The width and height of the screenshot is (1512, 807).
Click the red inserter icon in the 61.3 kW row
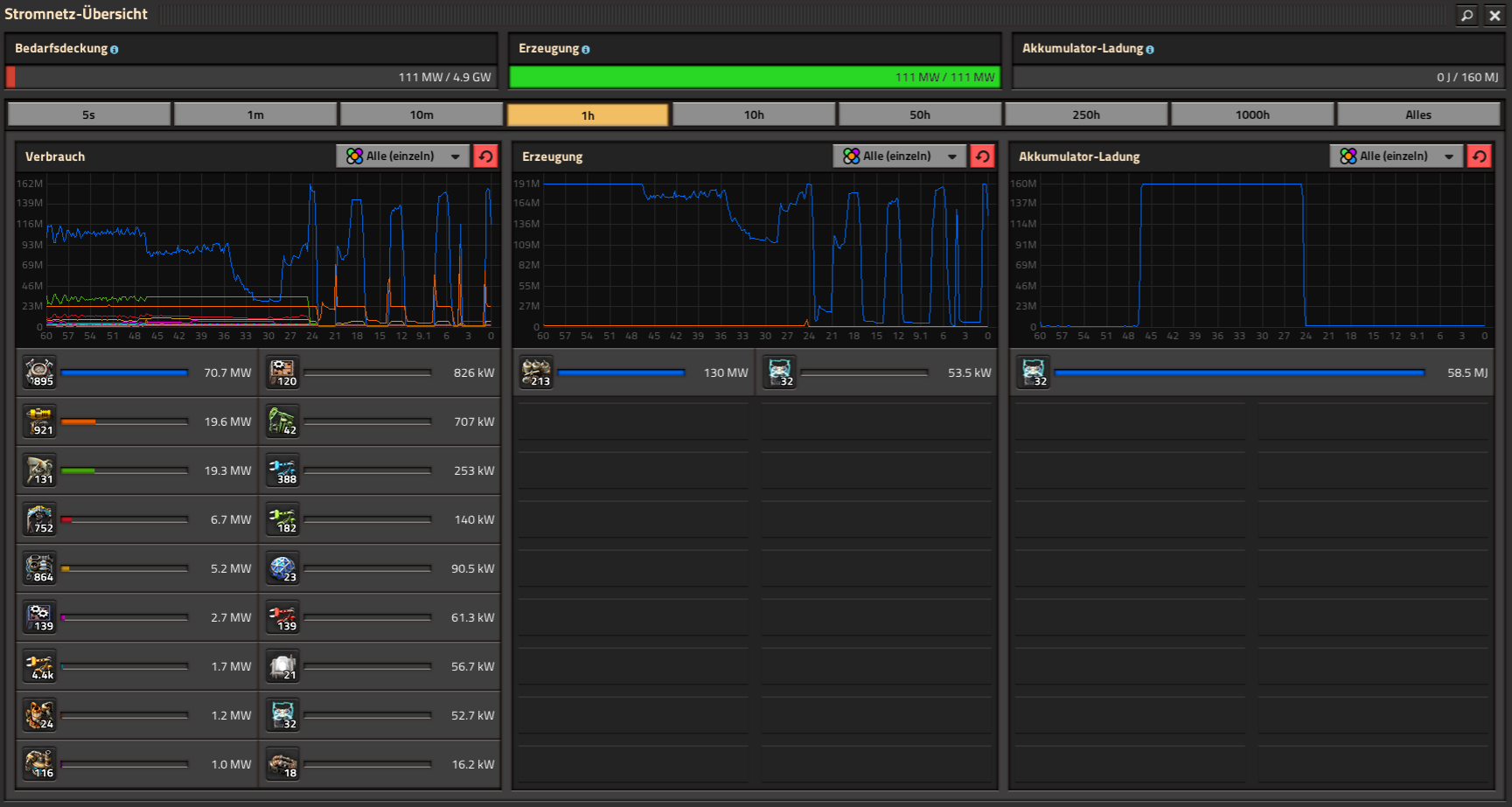click(282, 617)
